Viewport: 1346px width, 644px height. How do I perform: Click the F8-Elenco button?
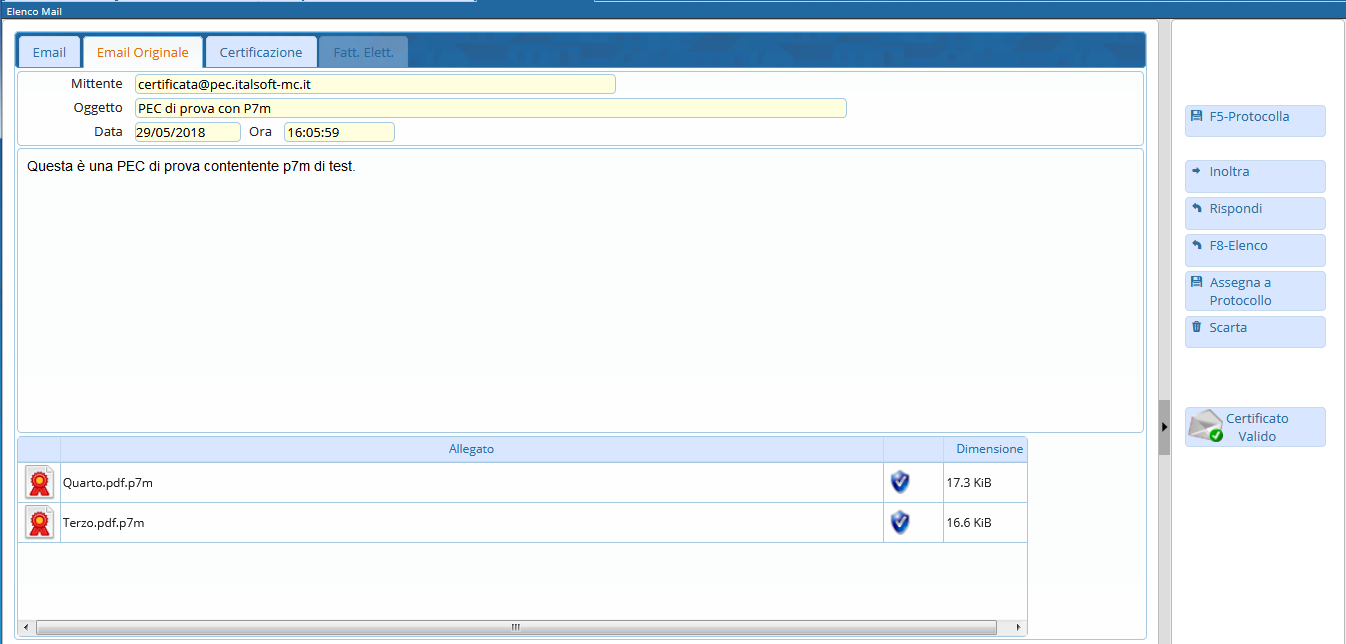pos(1255,246)
